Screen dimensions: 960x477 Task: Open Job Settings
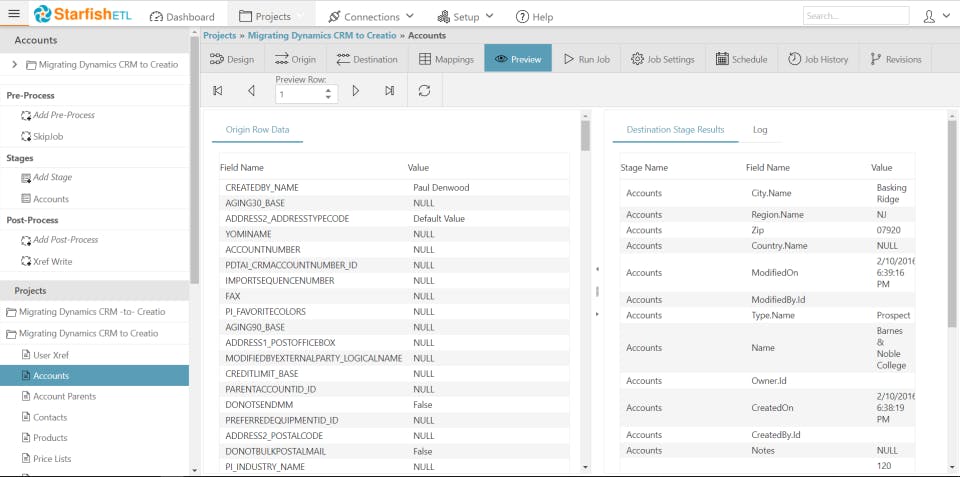click(x=662, y=59)
